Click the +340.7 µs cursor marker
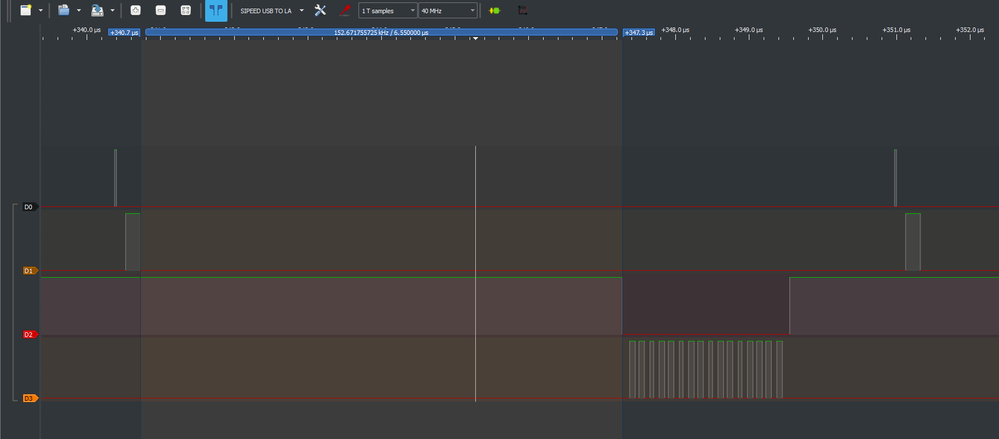999x439 pixels. pyautogui.click(x=124, y=32)
